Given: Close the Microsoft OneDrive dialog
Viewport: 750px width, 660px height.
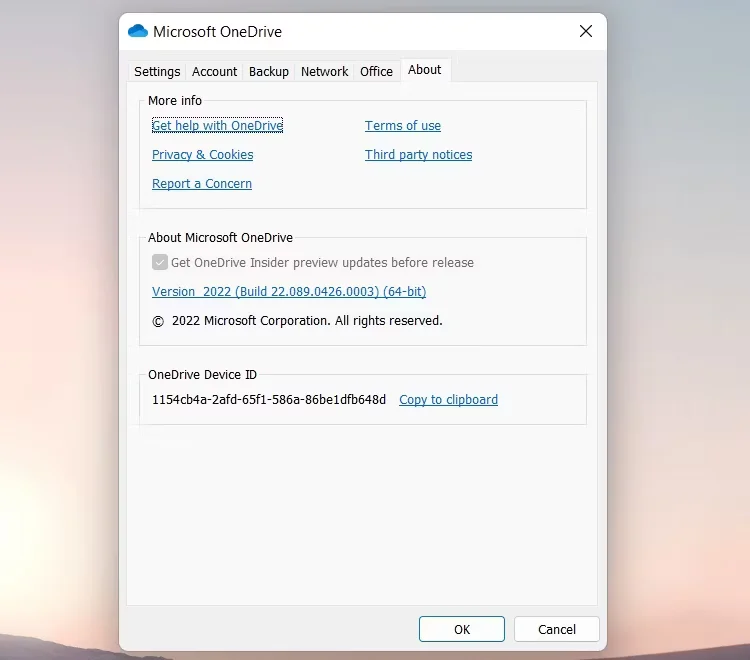Looking at the screenshot, I should [585, 32].
